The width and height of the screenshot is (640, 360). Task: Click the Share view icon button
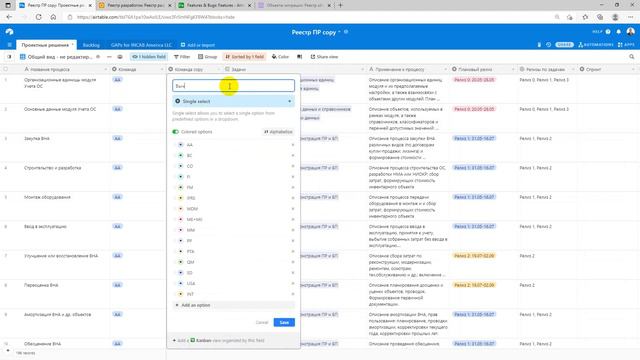(324, 57)
